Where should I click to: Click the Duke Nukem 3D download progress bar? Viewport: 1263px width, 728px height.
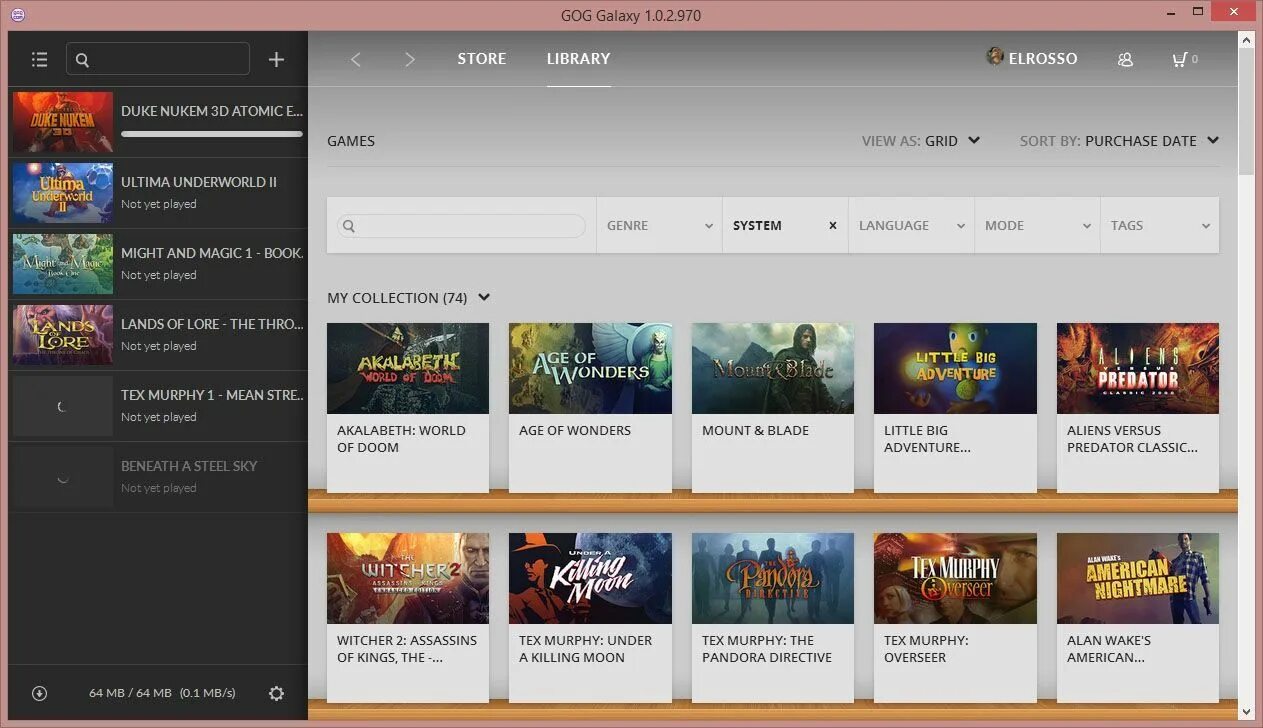click(211, 133)
